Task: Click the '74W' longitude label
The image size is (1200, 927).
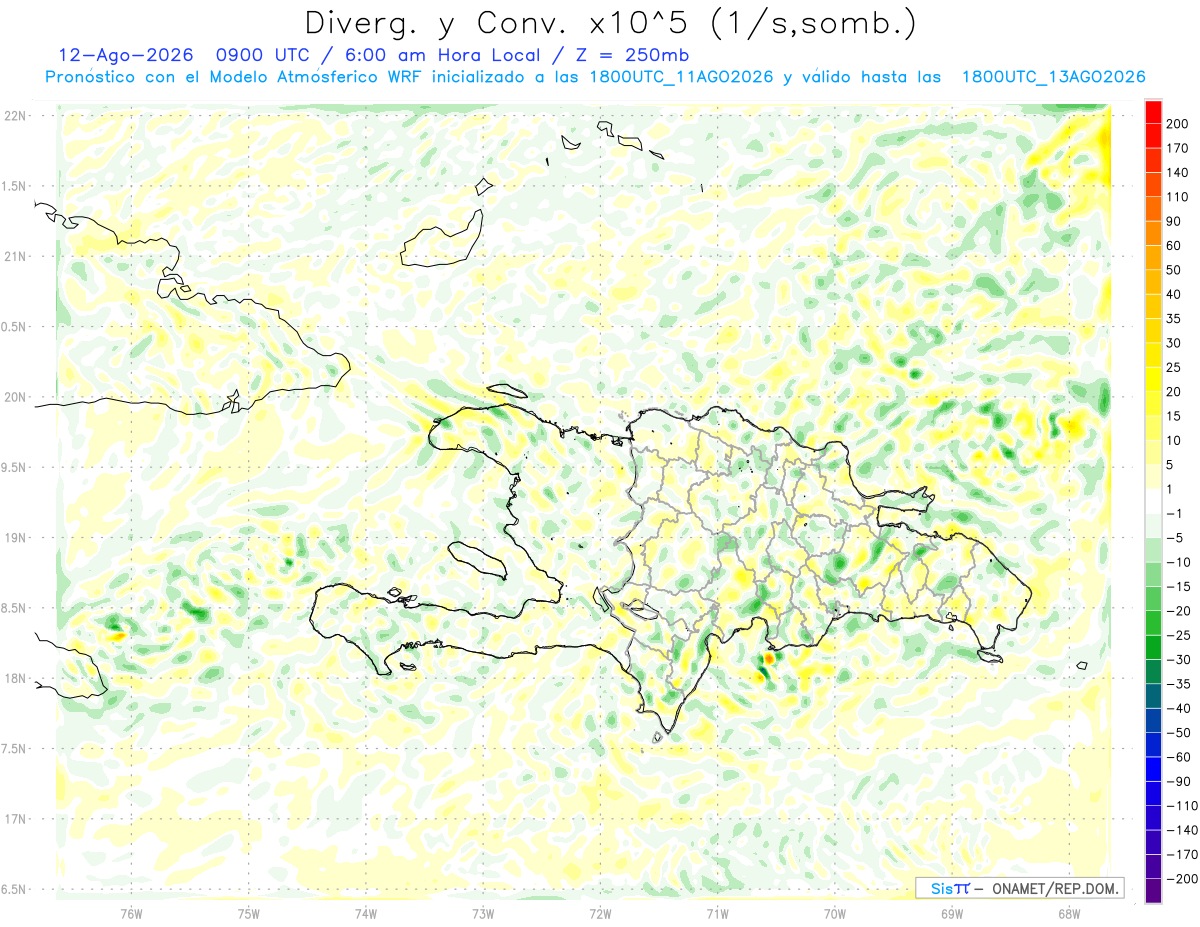Action: click(365, 914)
